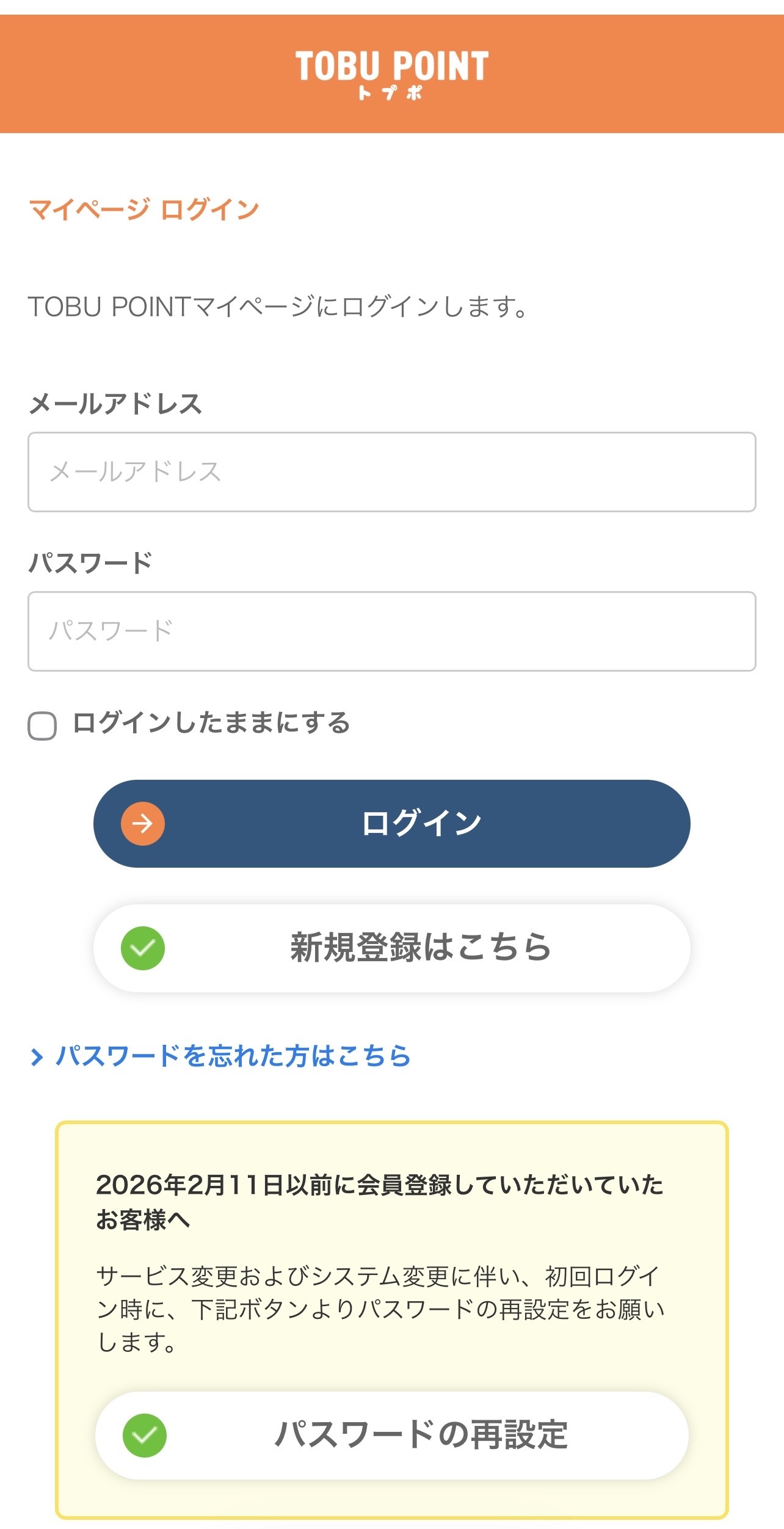The image size is (784, 1529).
Task: Focus the パスワード input field
Action: 391,631
